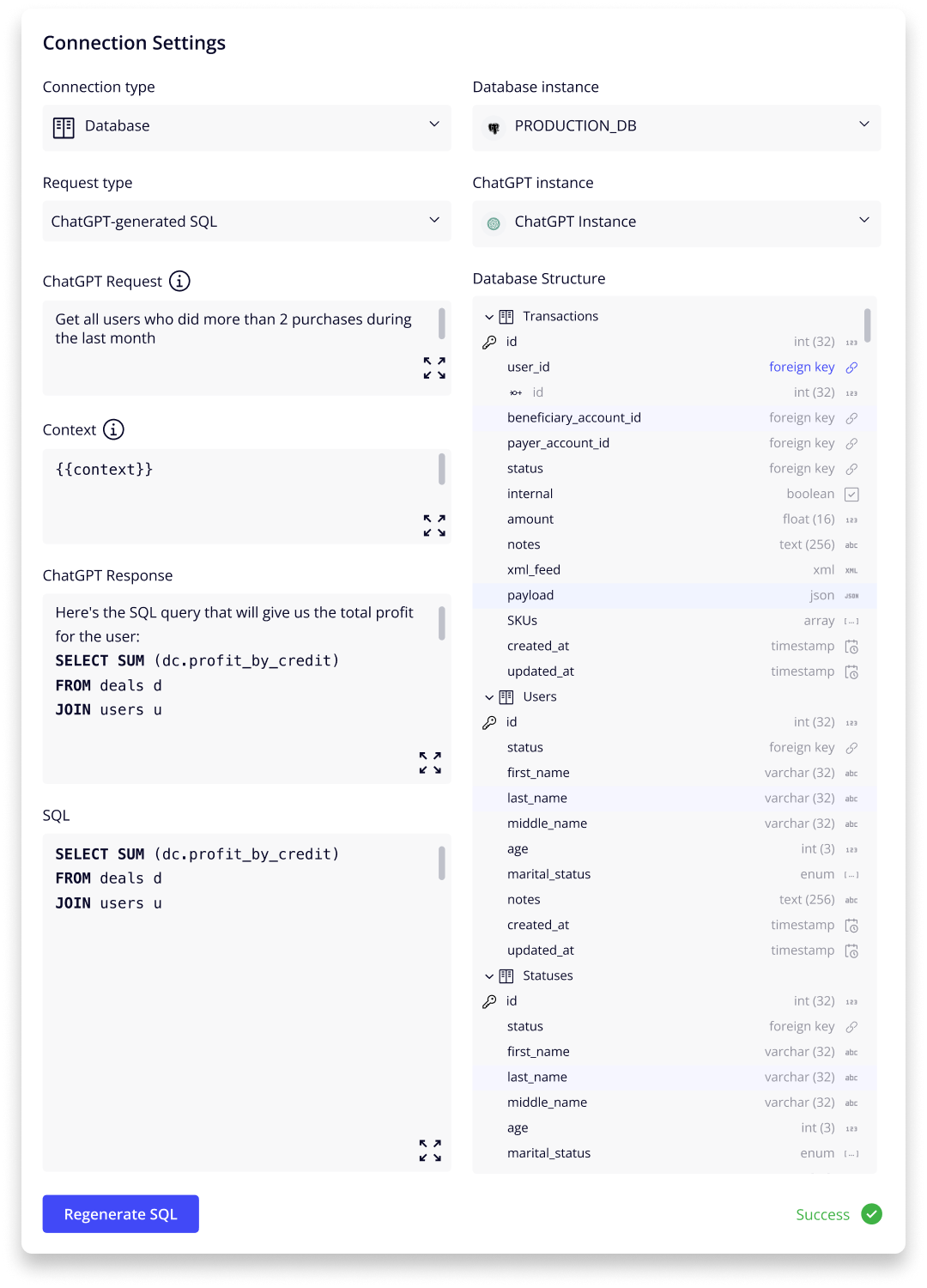Click the primary key icon in Transactions table
Image resolution: width=927 pixels, height=1288 pixels.
coord(489,342)
